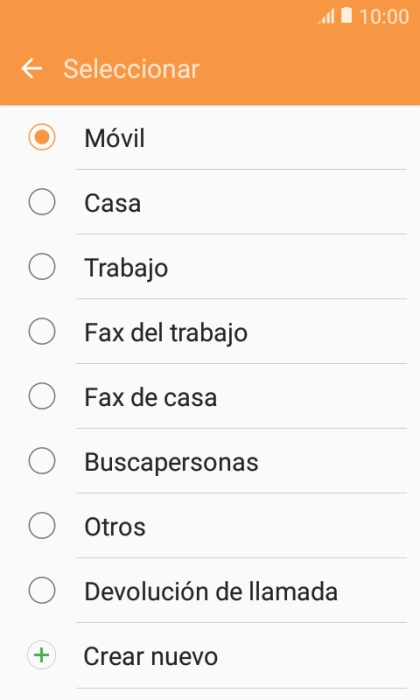Tap the Crear nuevo label

point(151,656)
